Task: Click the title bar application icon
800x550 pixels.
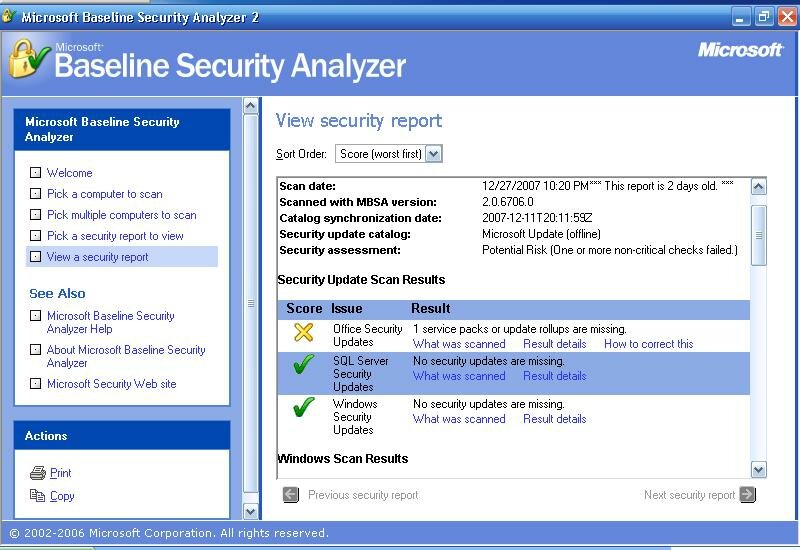Action: (8, 17)
